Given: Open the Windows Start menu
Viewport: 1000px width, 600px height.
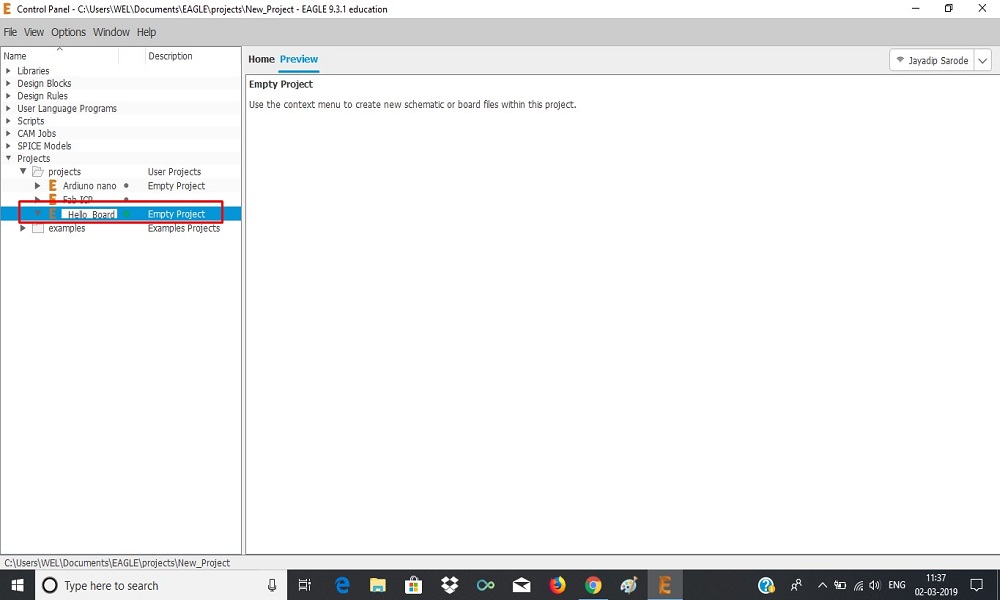Looking at the screenshot, I should pyautogui.click(x=17, y=585).
